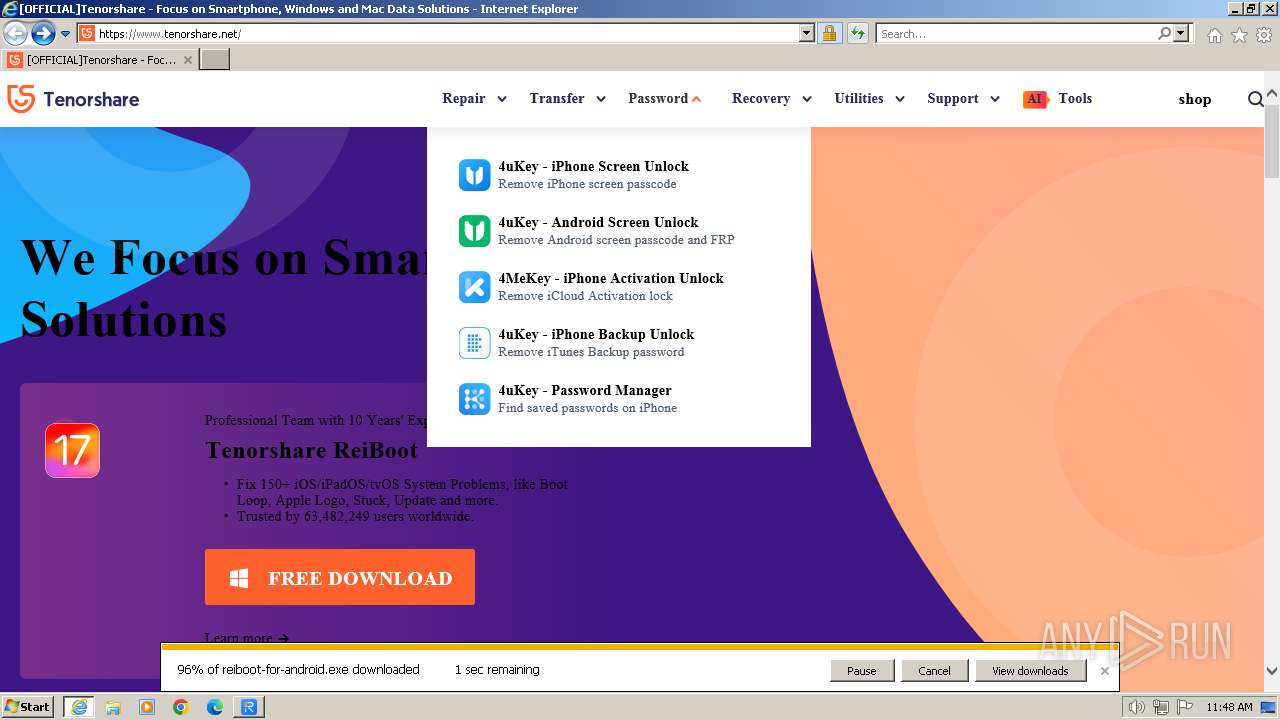The width and height of the screenshot is (1280, 720).
Task: Open the website search magnifier icon
Action: pos(1255,99)
